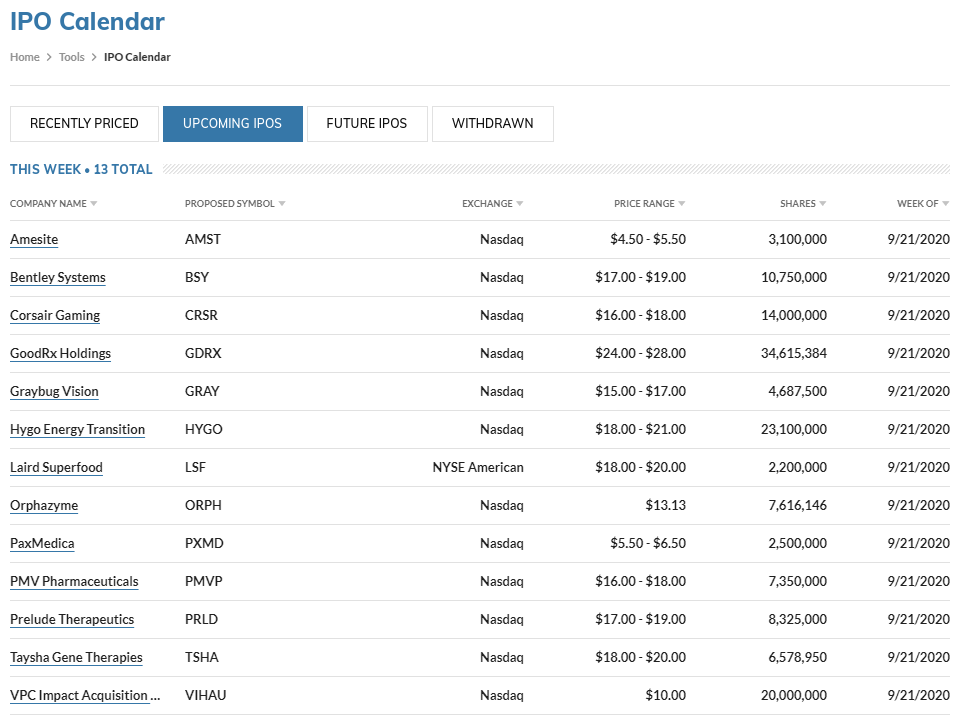Viewport: 960px width, 721px height.
Task: Open the Hygo Energy Transition link
Action: (78, 429)
